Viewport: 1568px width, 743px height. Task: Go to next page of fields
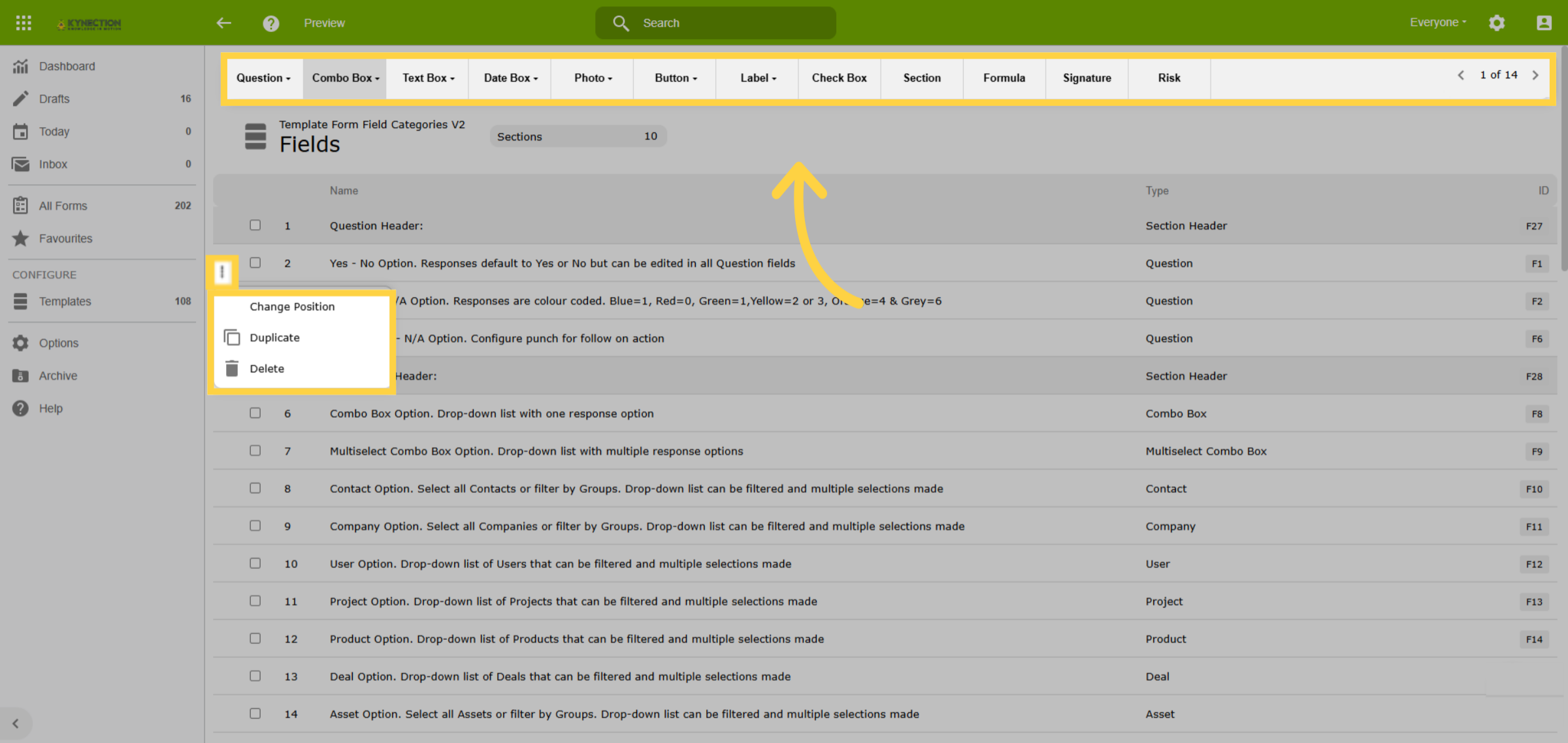1535,75
